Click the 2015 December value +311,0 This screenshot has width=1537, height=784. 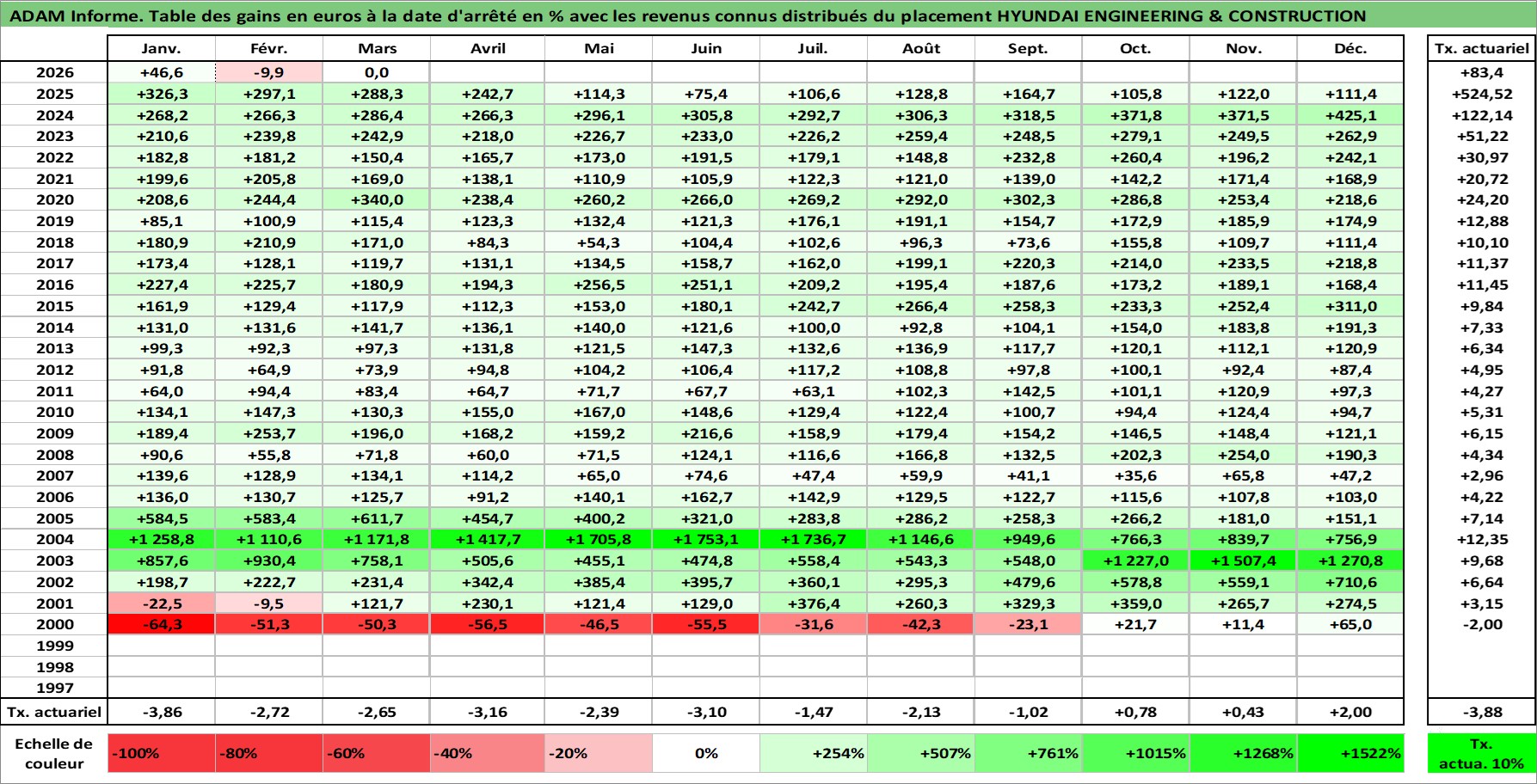(x=1350, y=307)
